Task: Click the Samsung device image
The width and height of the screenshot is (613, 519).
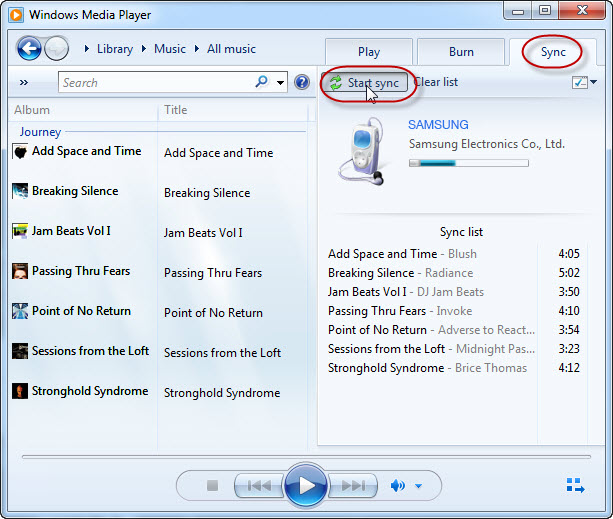Action: pyautogui.click(x=362, y=151)
